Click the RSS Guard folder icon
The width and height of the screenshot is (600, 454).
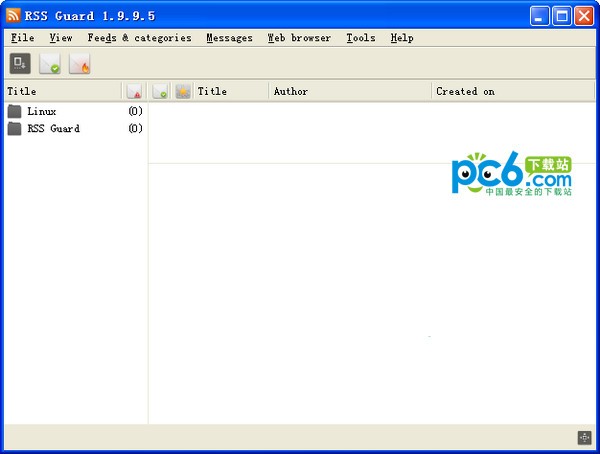pyautogui.click(x=15, y=128)
